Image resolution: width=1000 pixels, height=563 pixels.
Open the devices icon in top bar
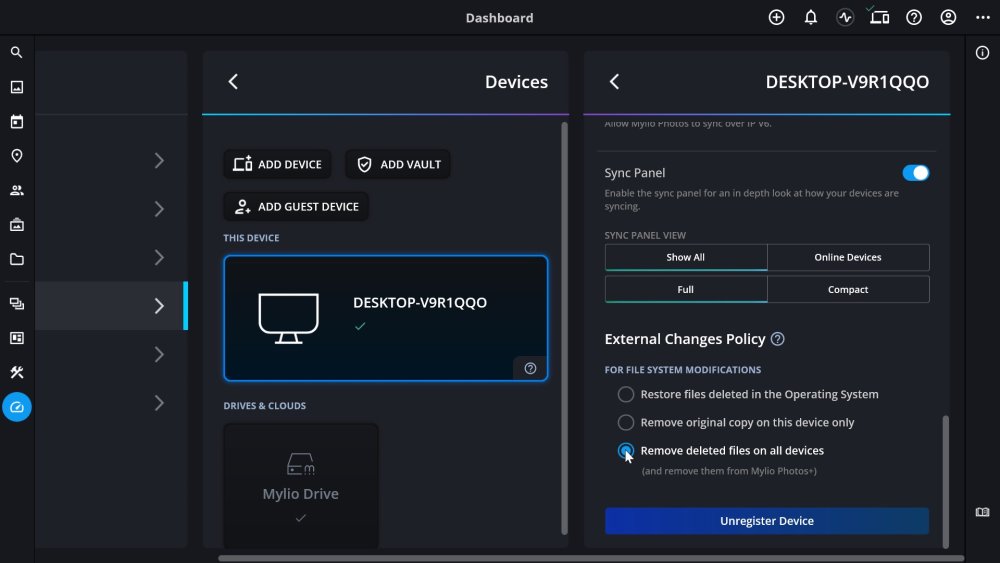point(879,17)
